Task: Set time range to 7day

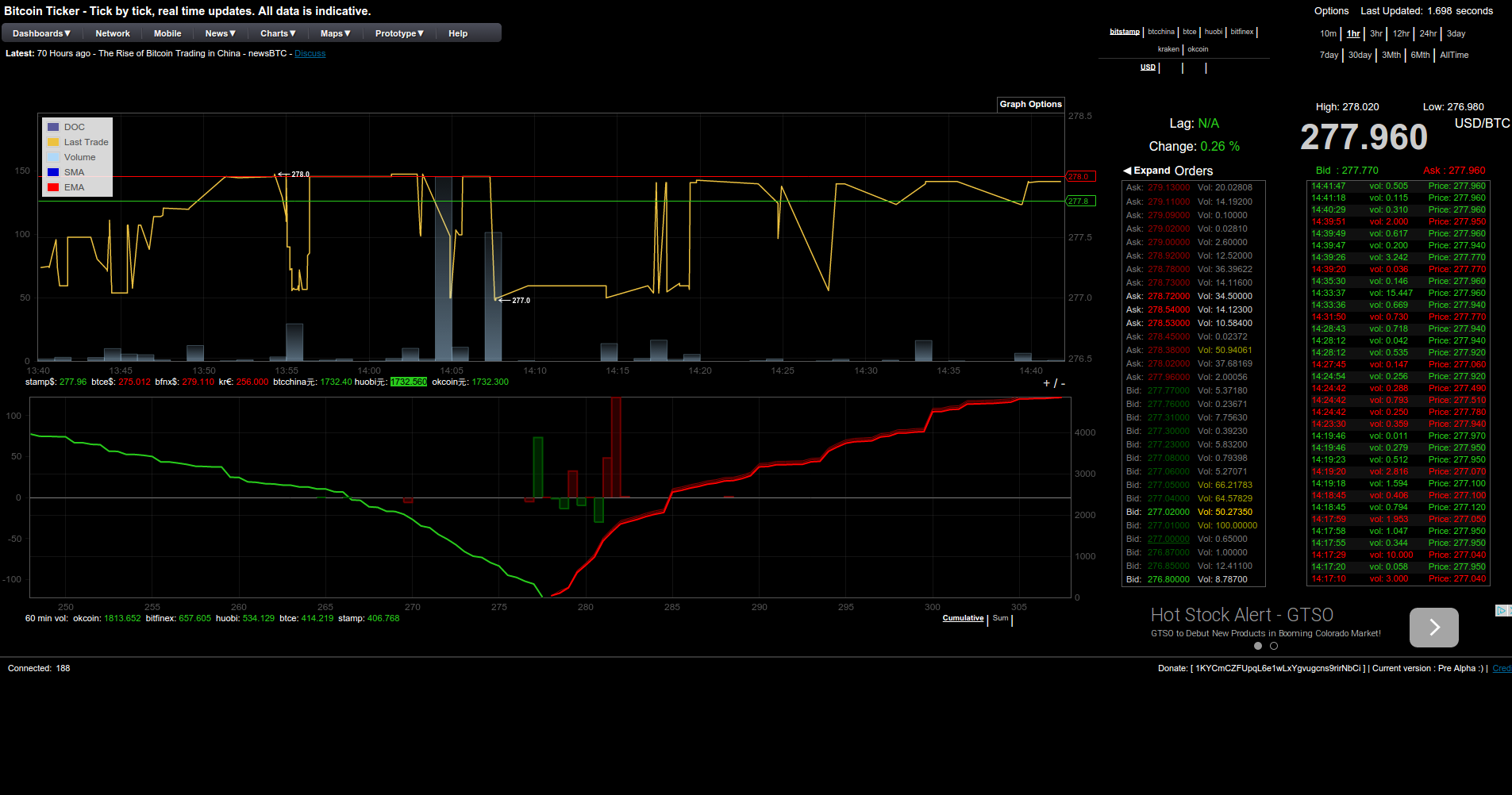Action: (x=1329, y=55)
